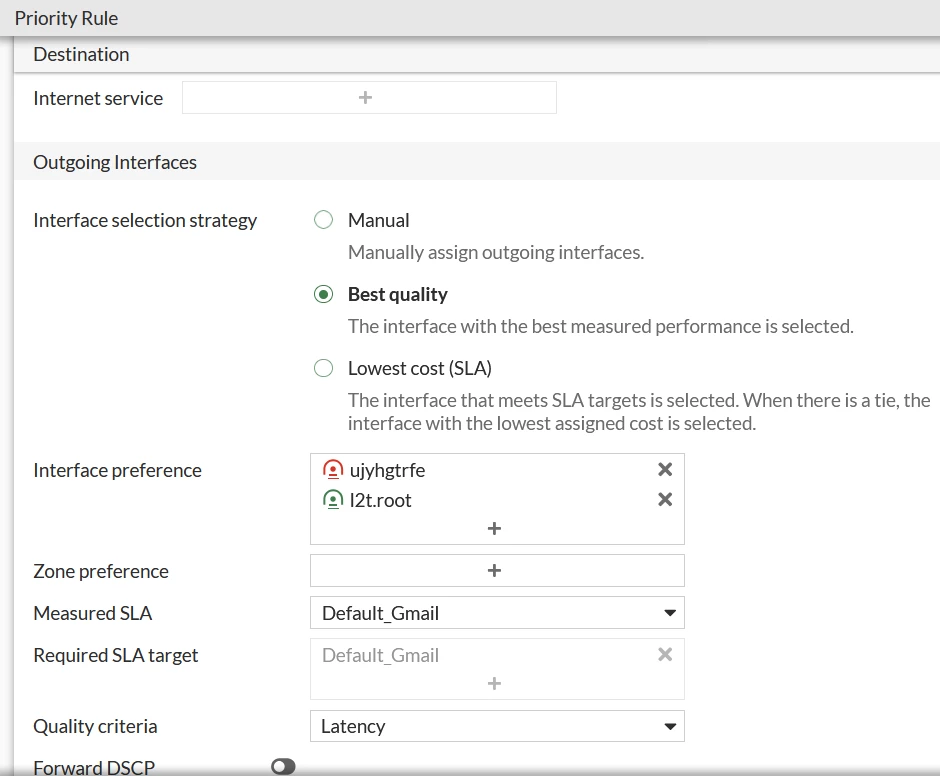Remove ujyhgtrfe from interface preference
The width and height of the screenshot is (940, 776).
(665, 470)
